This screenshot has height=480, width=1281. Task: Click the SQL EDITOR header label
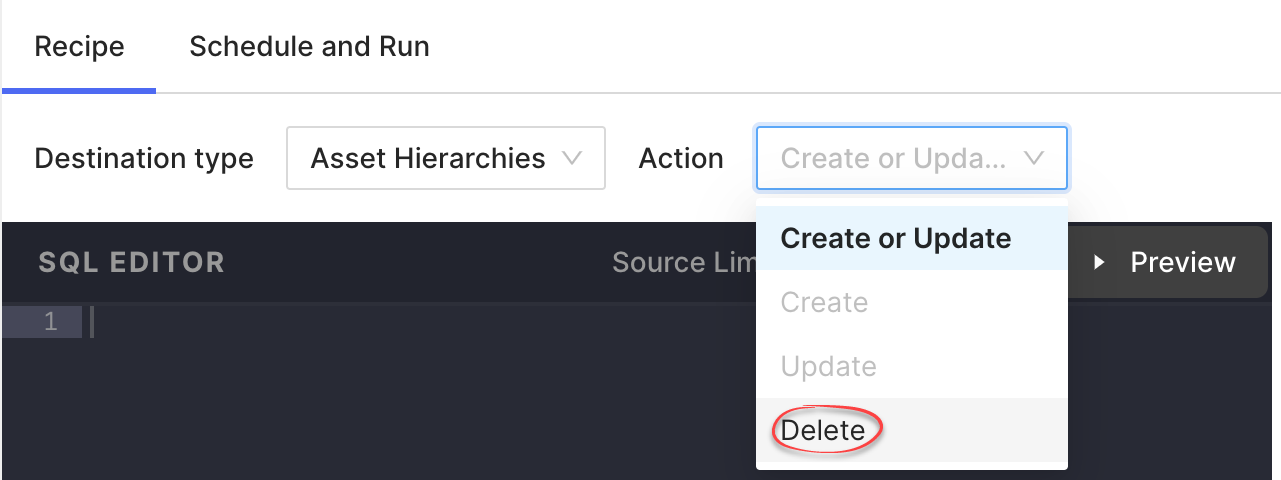tap(131, 262)
